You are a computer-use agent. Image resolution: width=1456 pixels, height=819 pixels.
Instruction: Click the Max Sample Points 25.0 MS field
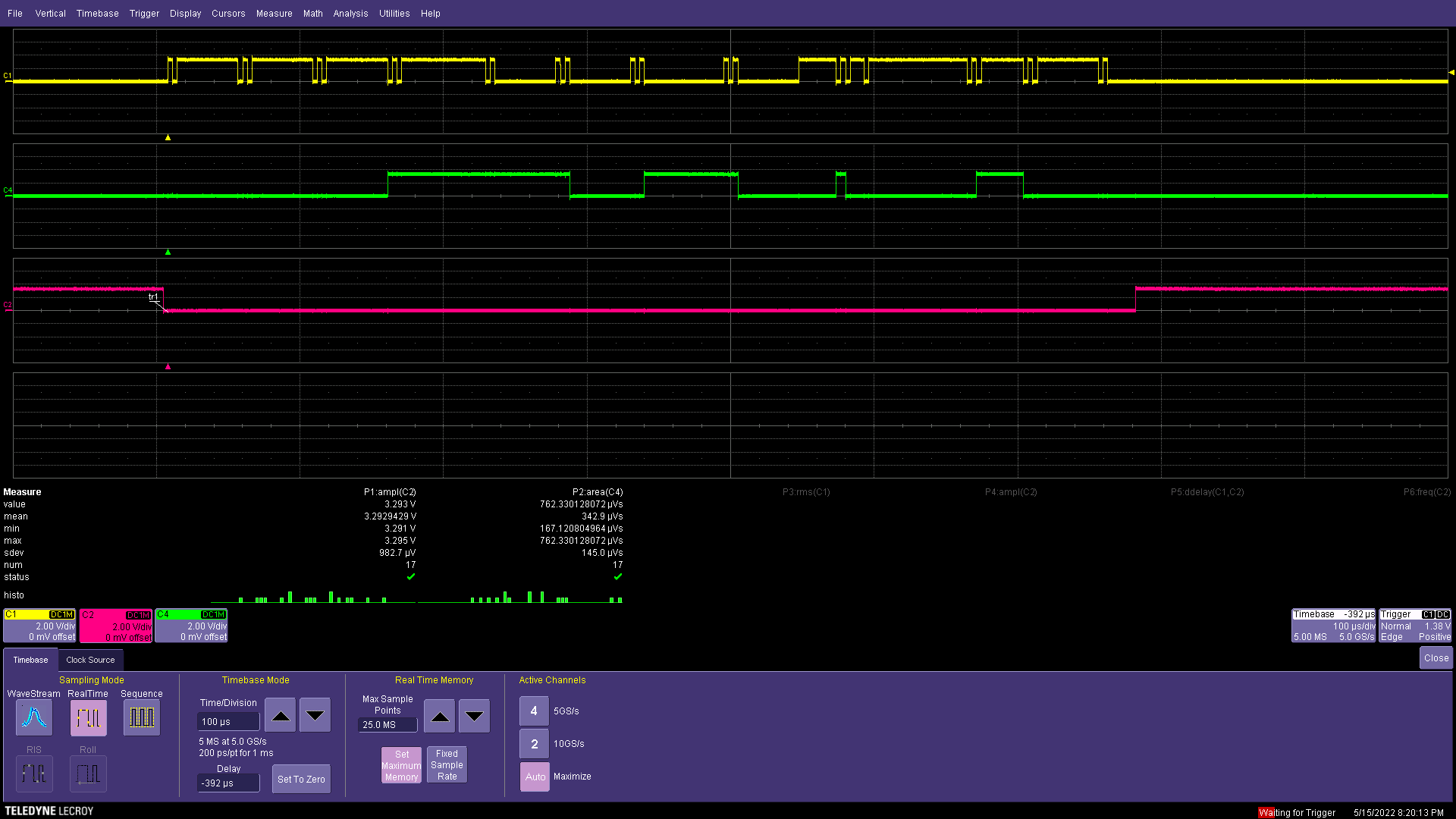click(388, 725)
